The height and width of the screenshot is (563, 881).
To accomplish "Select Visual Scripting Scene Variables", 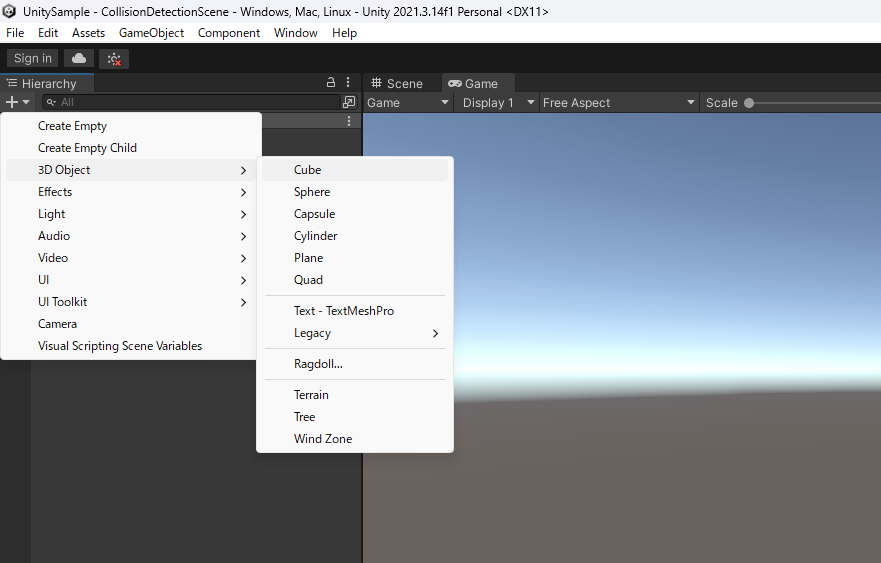I will click(x=131, y=346).
